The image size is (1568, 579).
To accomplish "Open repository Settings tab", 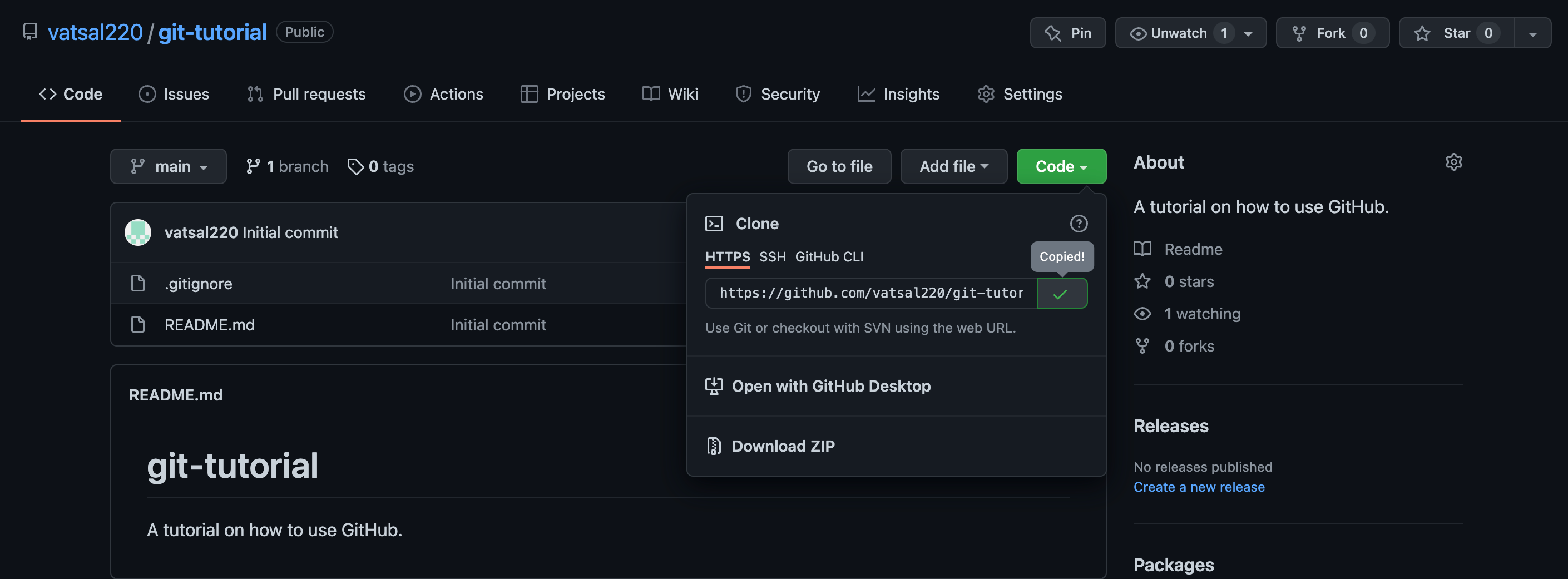I will tap(1020, 94).
